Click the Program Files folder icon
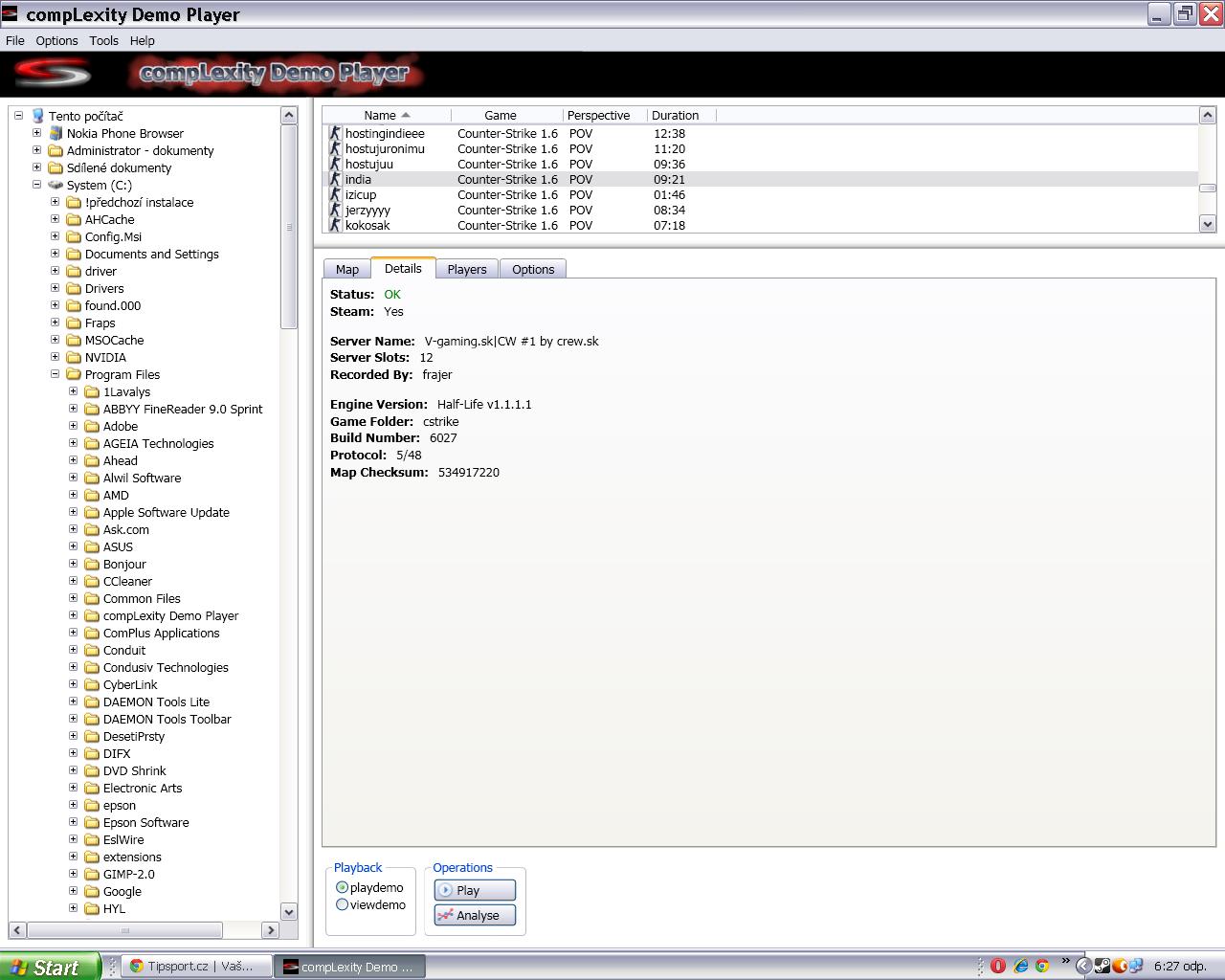Viewport: 1225px width, 980px height. click(74, 374)
